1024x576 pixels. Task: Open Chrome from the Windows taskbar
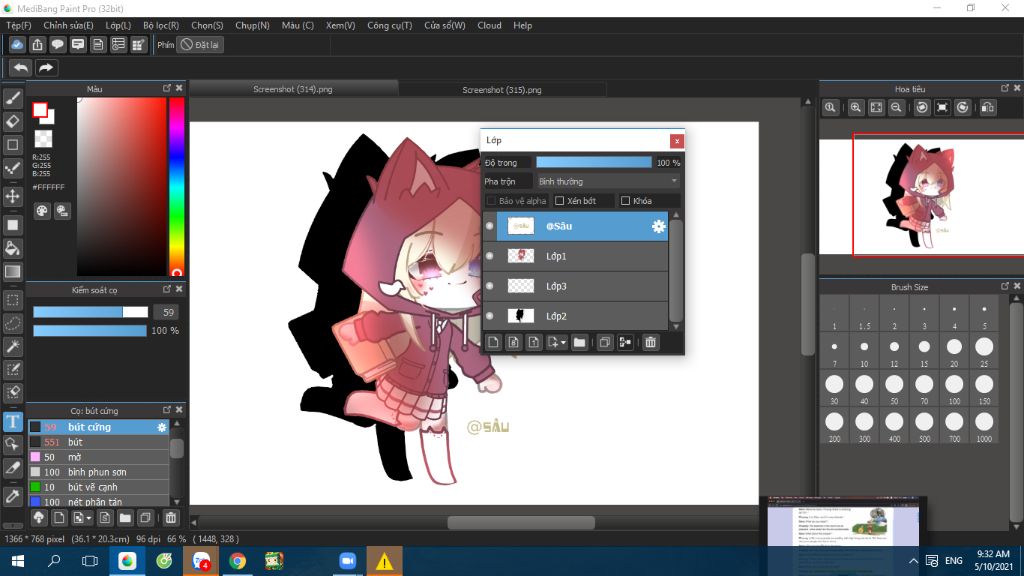point(238,561)
